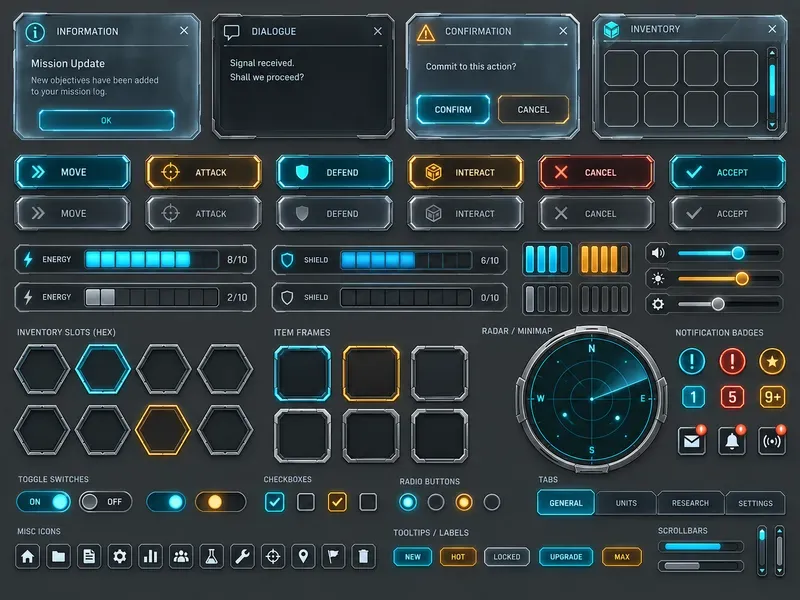Click the flag icon in Misc Icons
Image resolution: width=800 pixels, height=600 pixels.
333,556
